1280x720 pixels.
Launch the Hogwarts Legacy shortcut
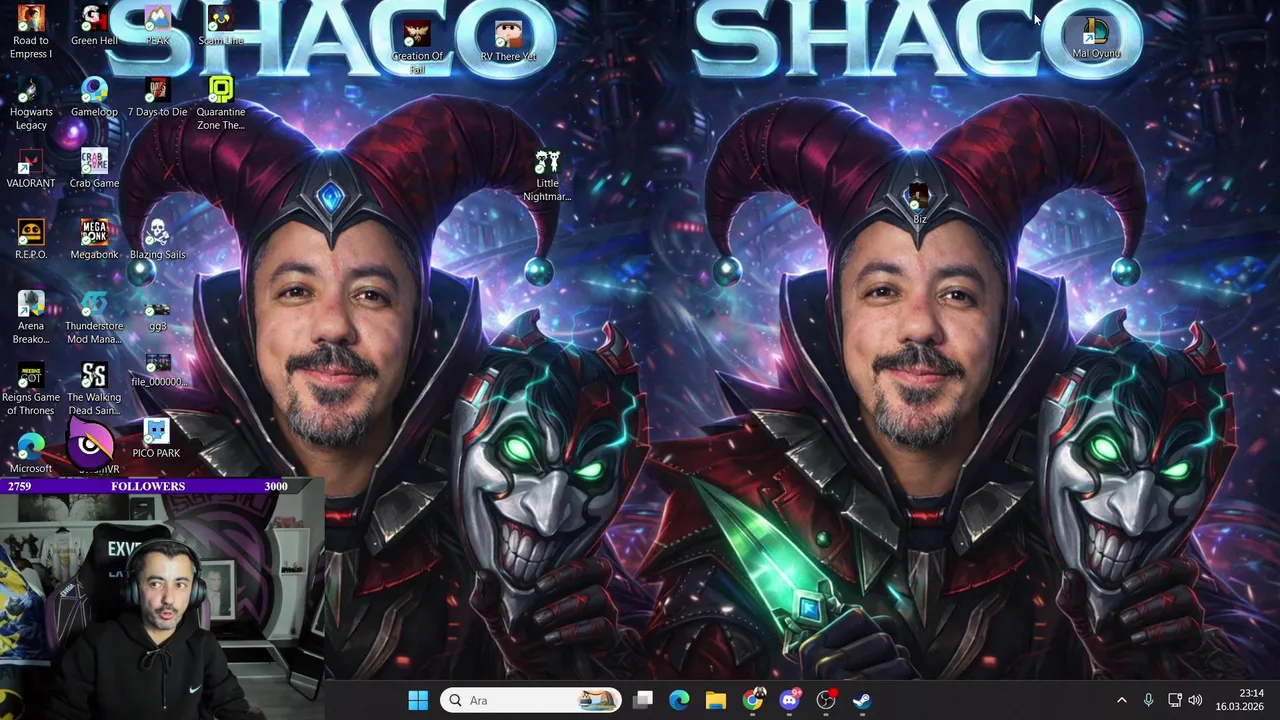(31, 104)
